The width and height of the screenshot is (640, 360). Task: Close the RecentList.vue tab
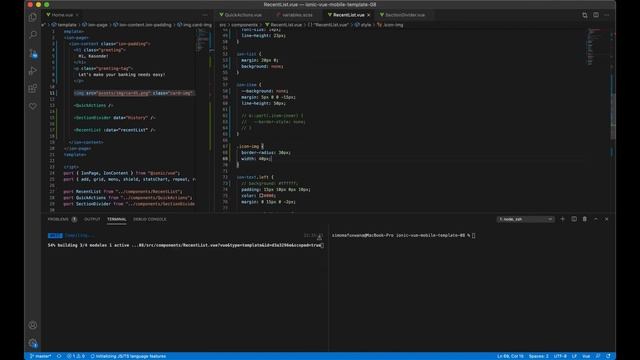tap(369, 15)
